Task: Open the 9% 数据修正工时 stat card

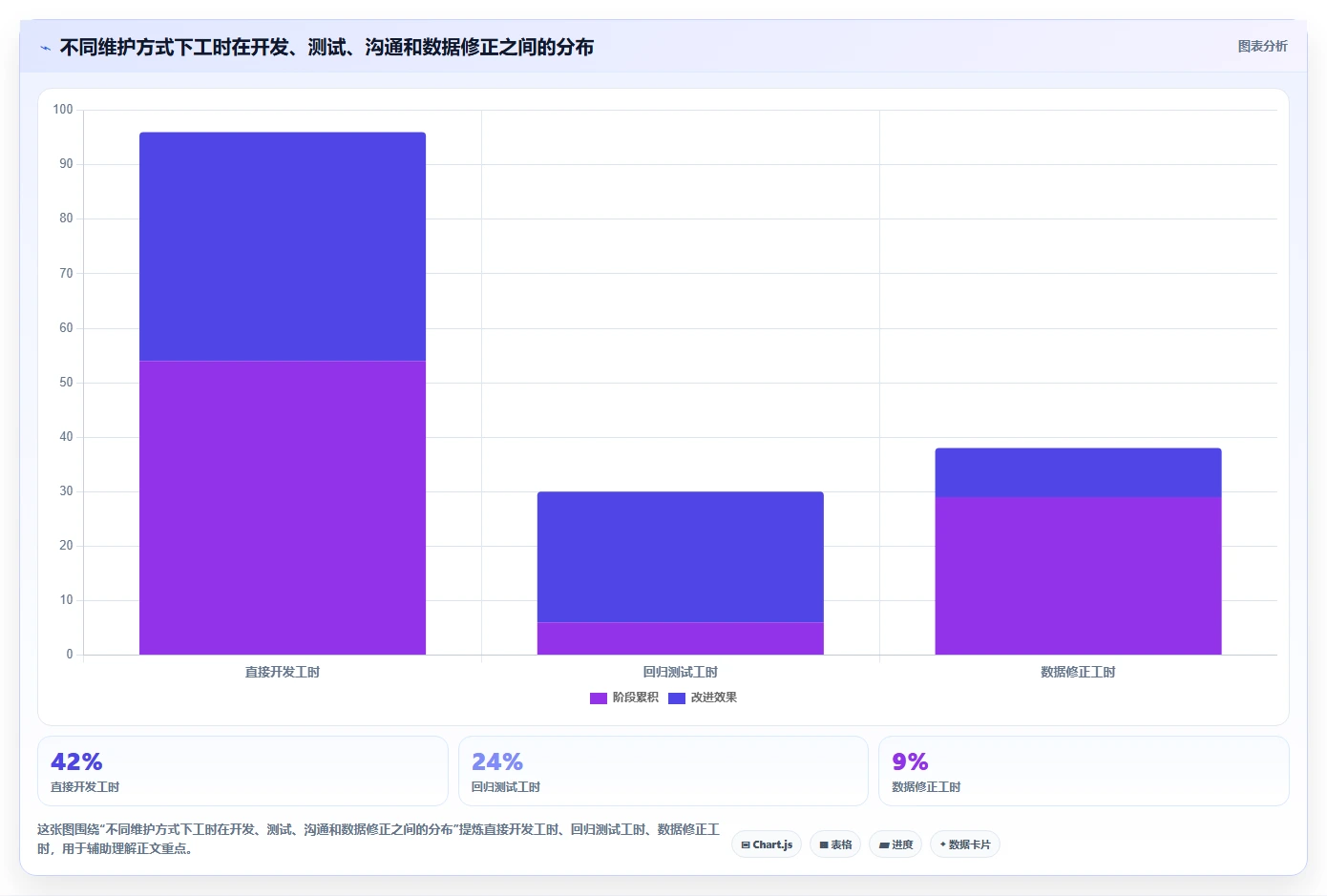Action: pos(1084,771)
